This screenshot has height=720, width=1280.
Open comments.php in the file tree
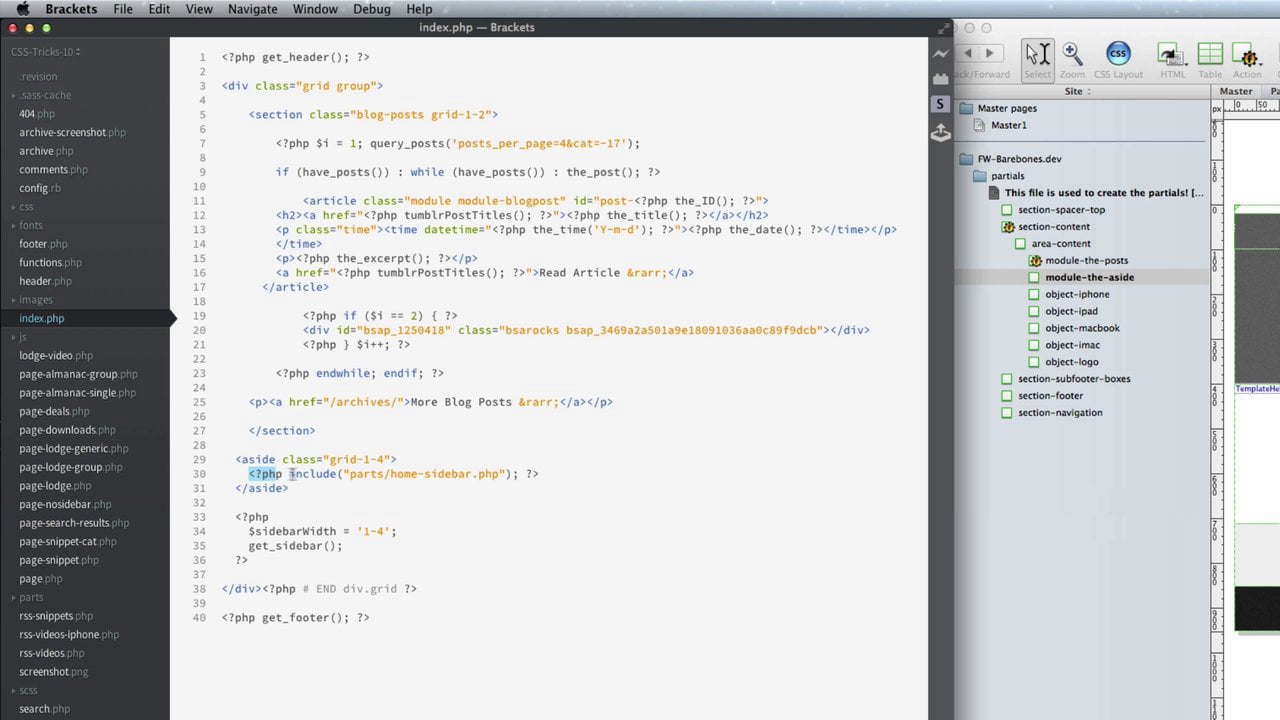pyautogui.click(x=53, y=170)
